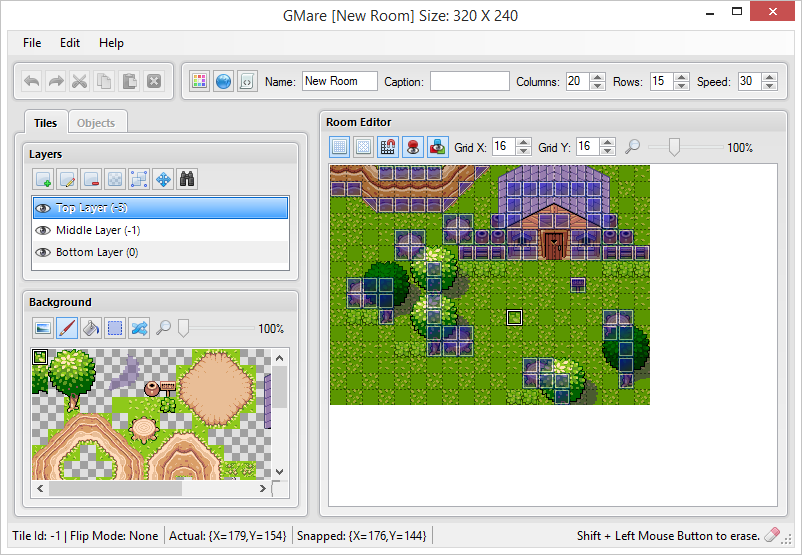
Task: Delete layer with the minus icon
Action: pos(91,179)
